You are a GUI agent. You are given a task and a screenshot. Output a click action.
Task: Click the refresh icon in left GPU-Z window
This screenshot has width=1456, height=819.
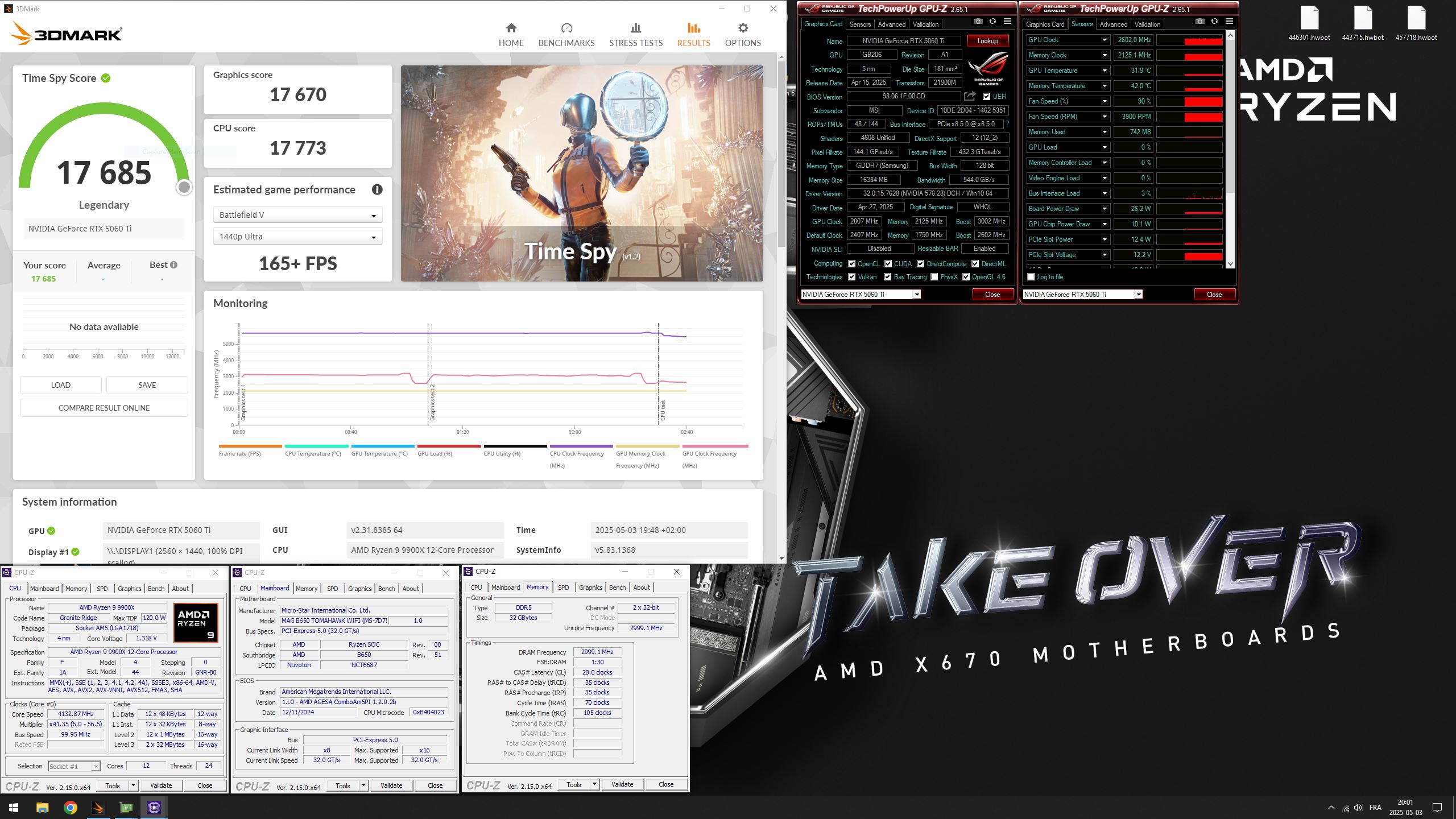click(992, 21)
